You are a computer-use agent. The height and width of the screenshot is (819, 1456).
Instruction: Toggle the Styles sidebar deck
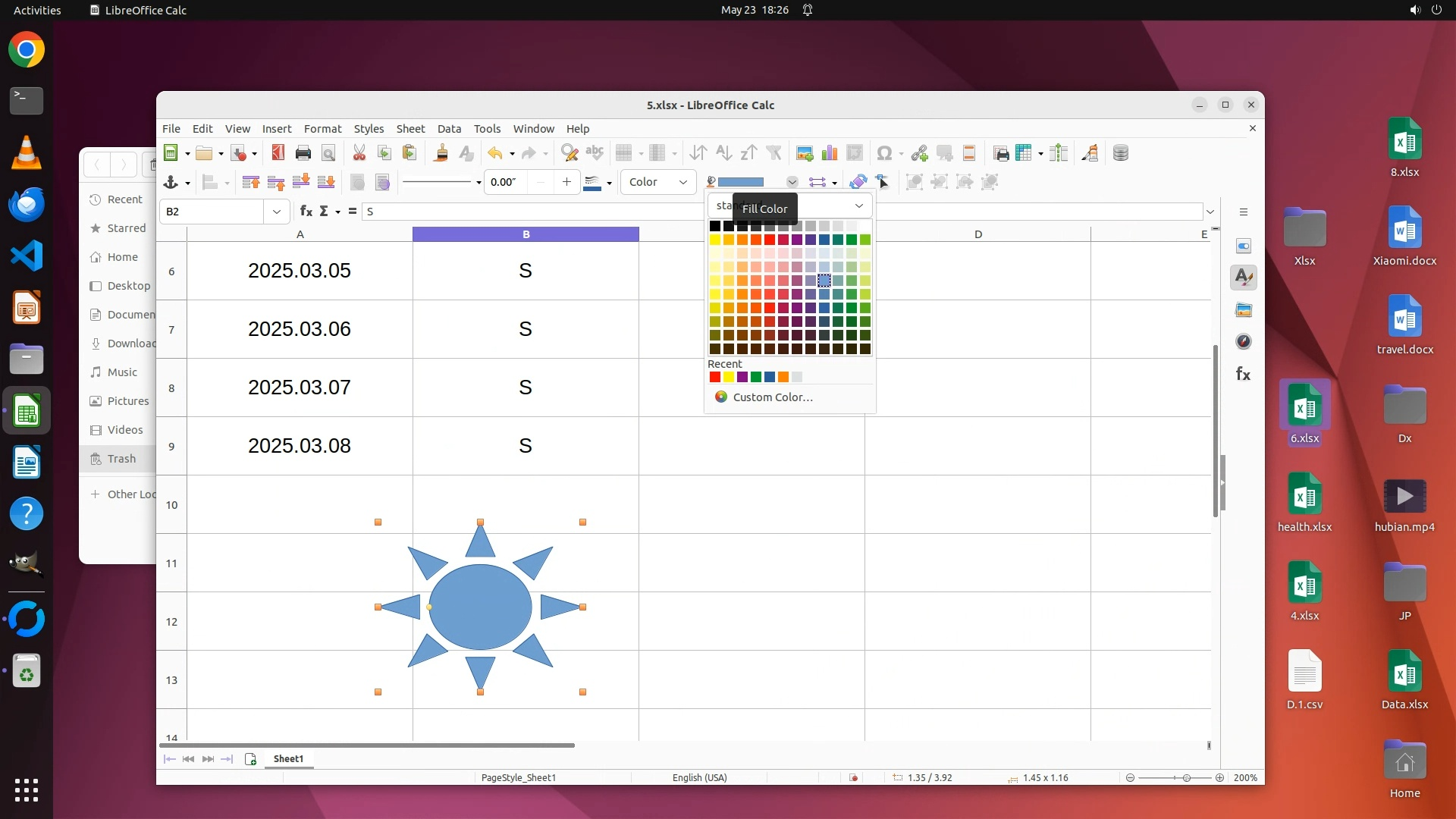[1243, 278]
